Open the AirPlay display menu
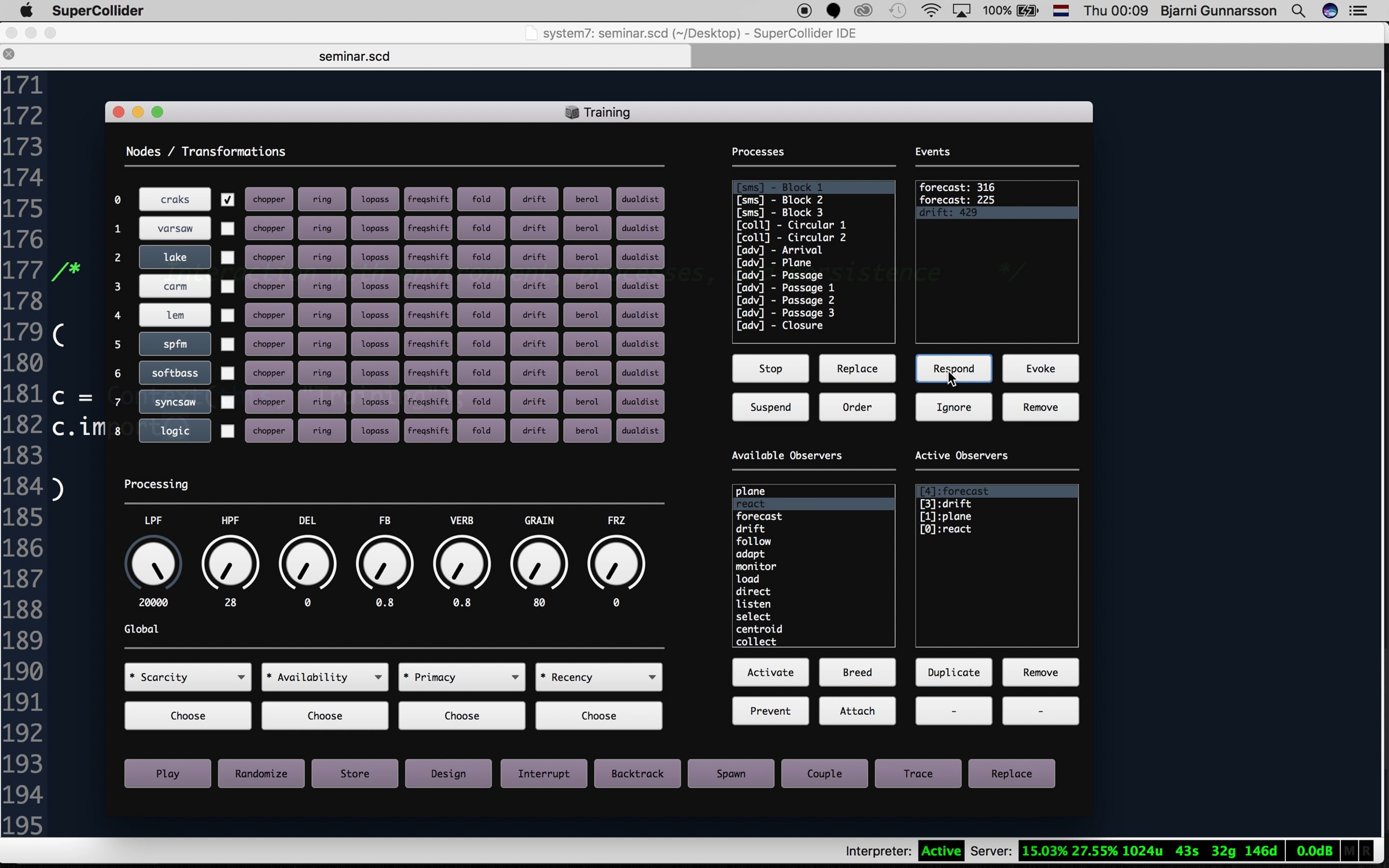This screenshot has height=868, width=1389. pos(961,10)
